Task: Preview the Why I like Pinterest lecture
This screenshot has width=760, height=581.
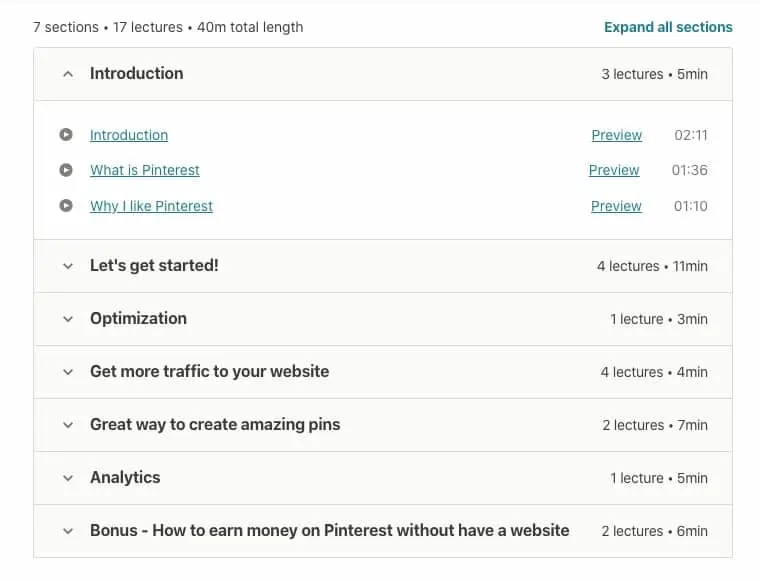Action: (x=616, y=206)
